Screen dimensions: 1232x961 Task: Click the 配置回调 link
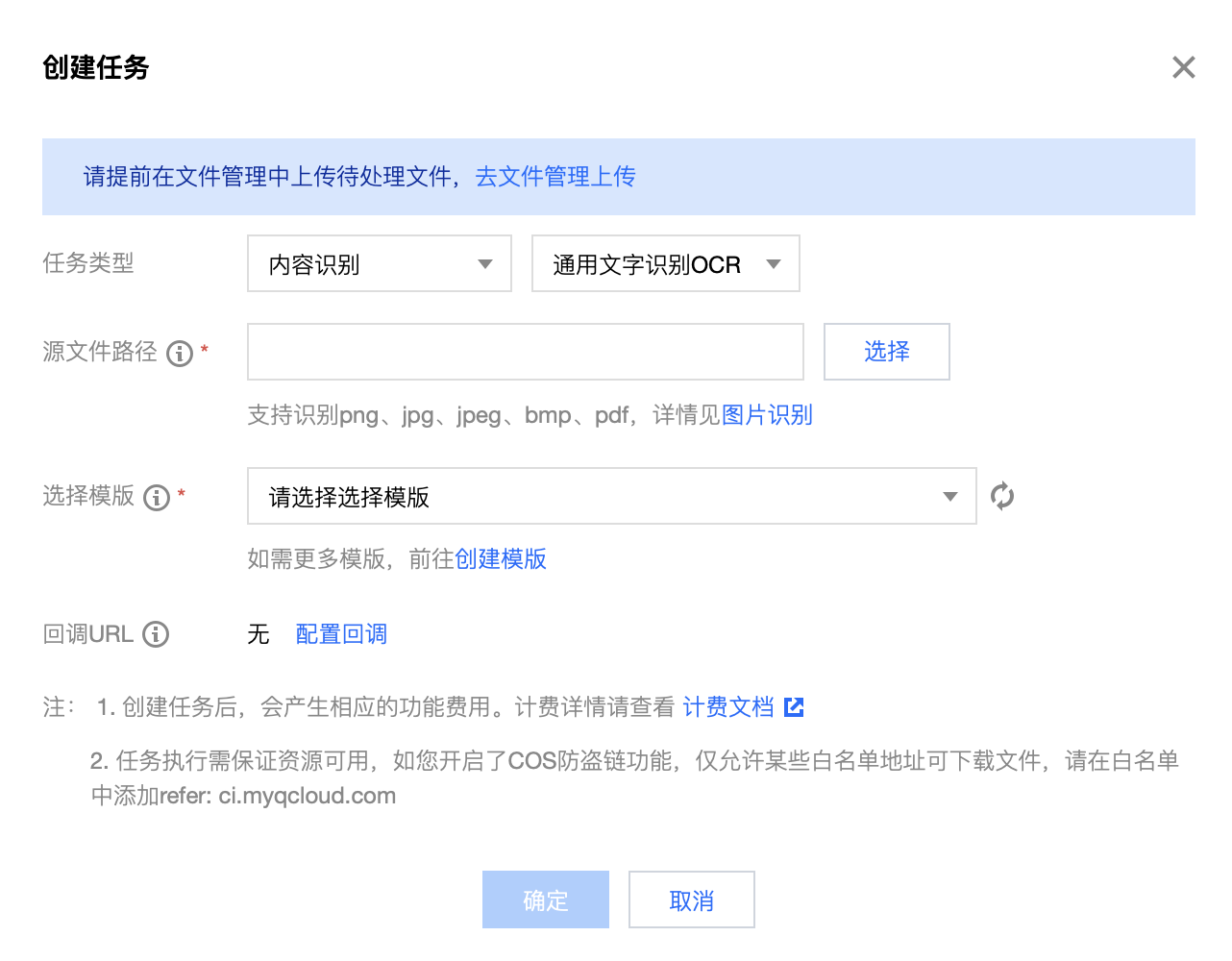pos(341,634)
